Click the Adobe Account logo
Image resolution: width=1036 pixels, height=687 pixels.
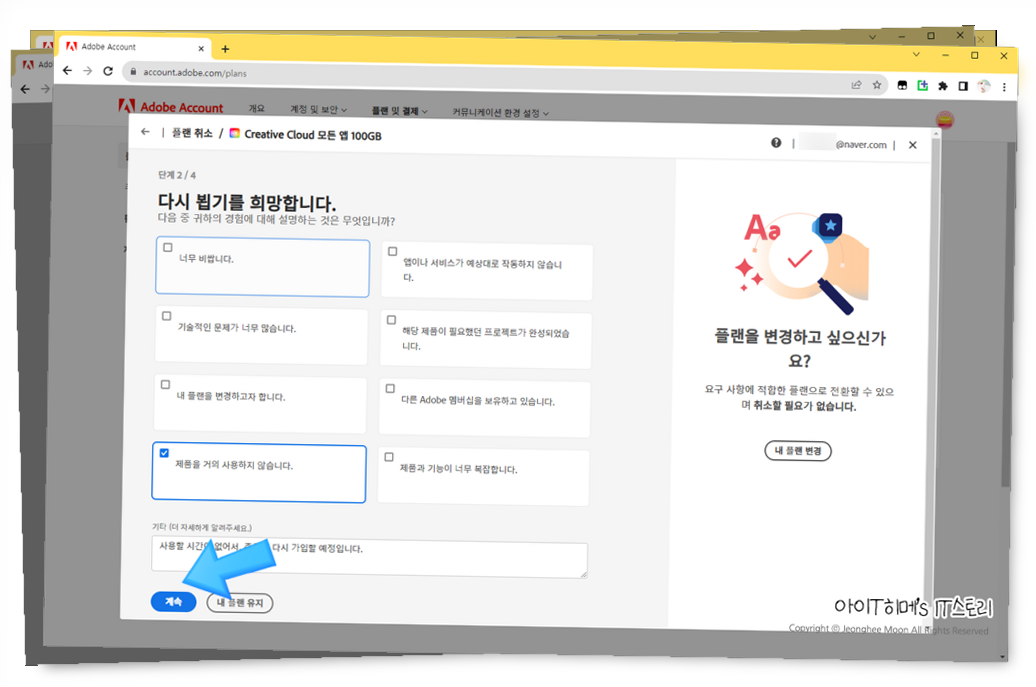(x=170, y=106)
